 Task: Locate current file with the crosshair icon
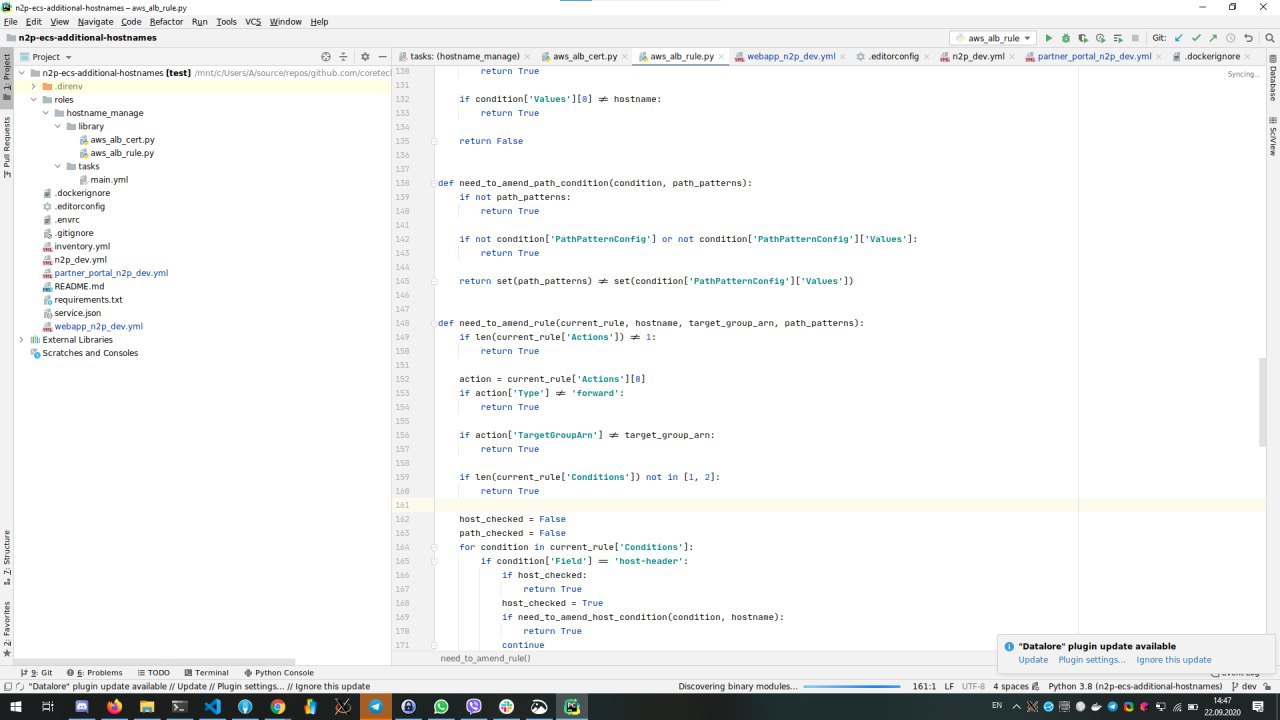click(326, 57)
